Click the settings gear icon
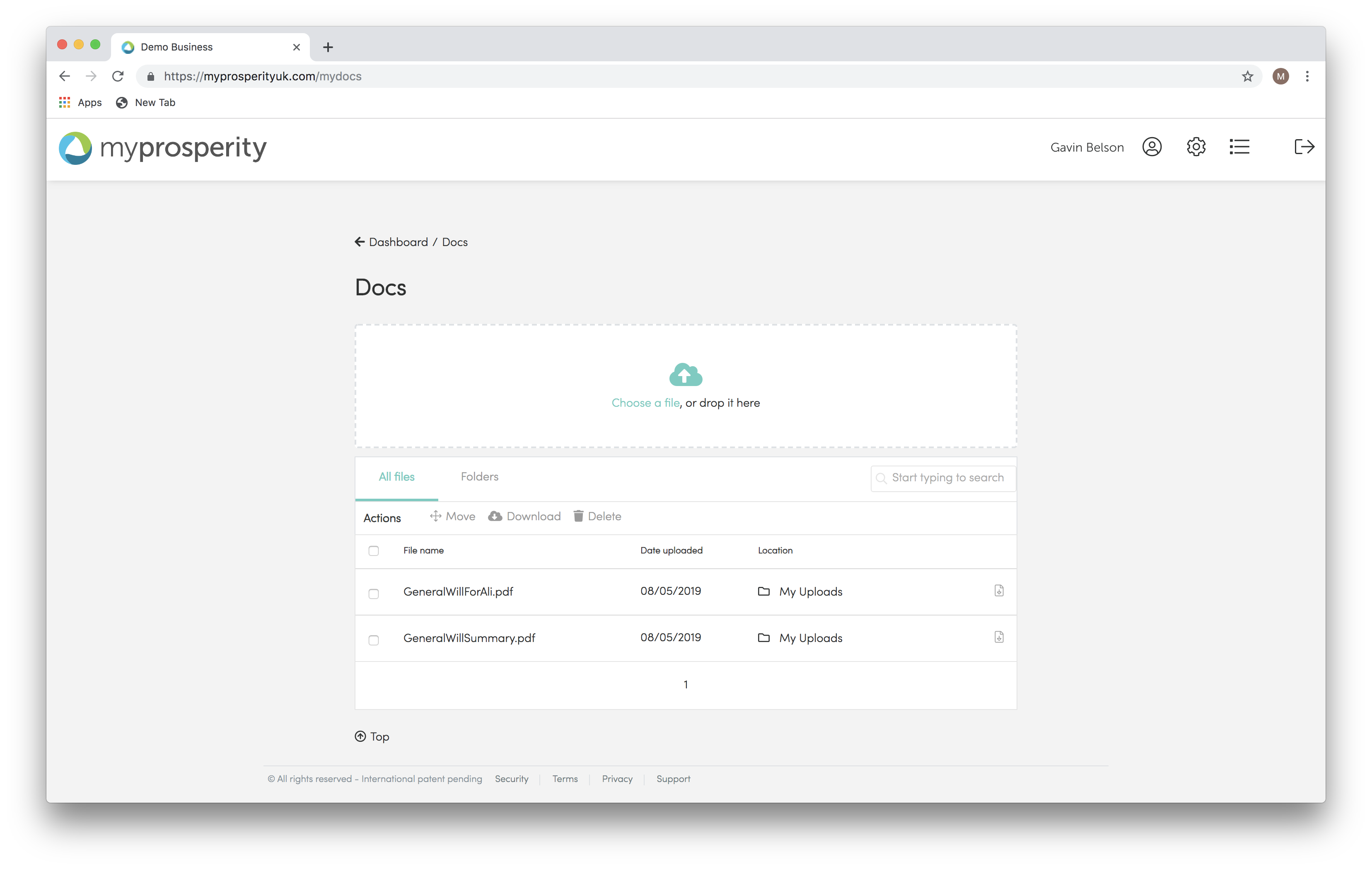The height and width of the screenshot is (869, 1372). coord(1197,147)
